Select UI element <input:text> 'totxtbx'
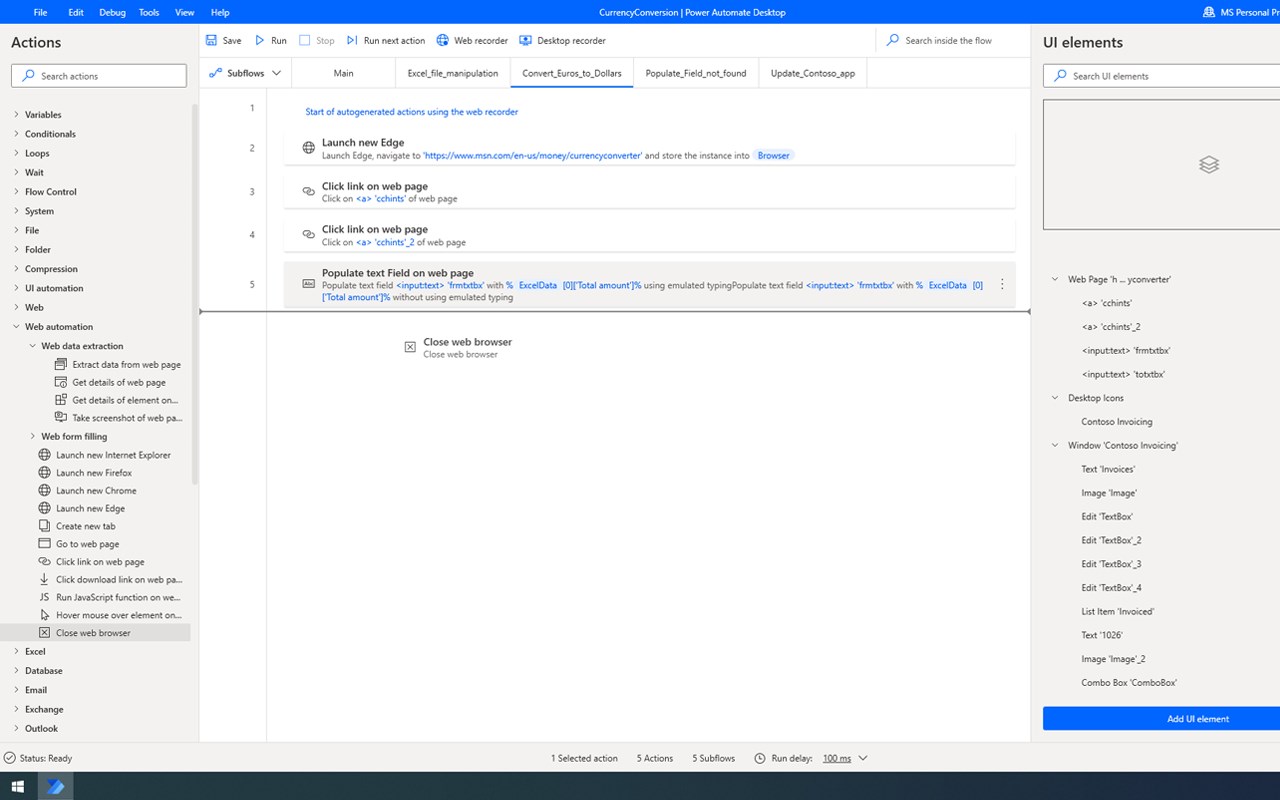The image size is (1280, 800). click(1123, 374)
